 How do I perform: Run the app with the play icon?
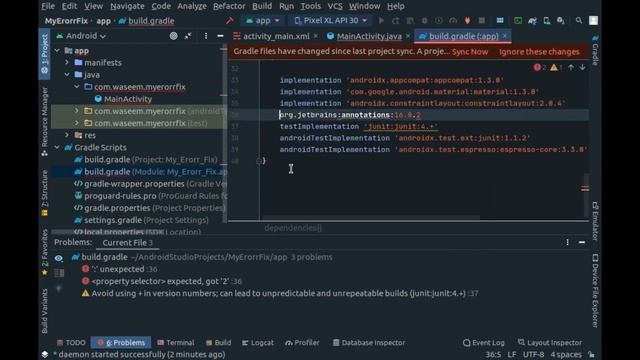381,20
